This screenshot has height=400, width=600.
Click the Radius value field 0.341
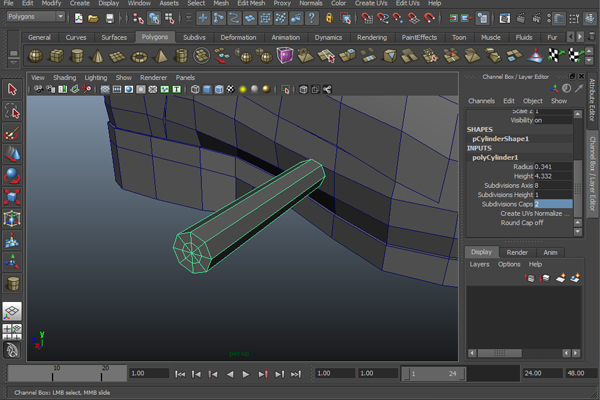pyautogui.click(x=553, y=167)
